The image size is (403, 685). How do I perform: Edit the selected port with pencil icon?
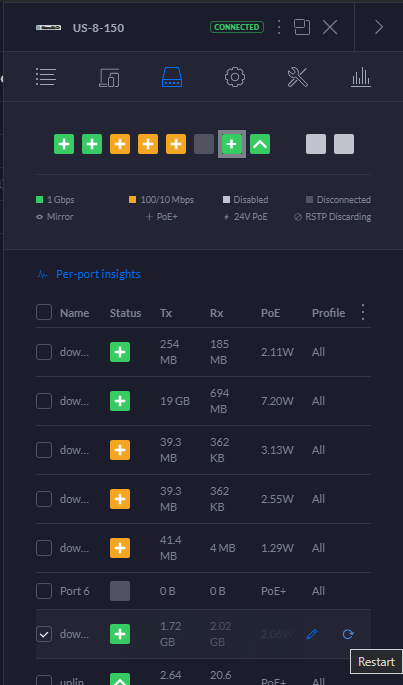pos(312,634)
